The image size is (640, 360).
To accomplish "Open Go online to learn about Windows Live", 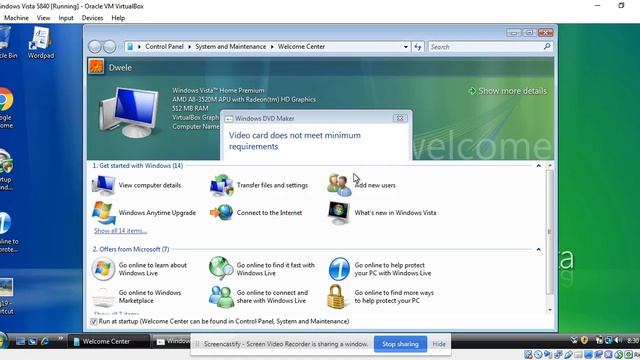I will coord(139,269).
